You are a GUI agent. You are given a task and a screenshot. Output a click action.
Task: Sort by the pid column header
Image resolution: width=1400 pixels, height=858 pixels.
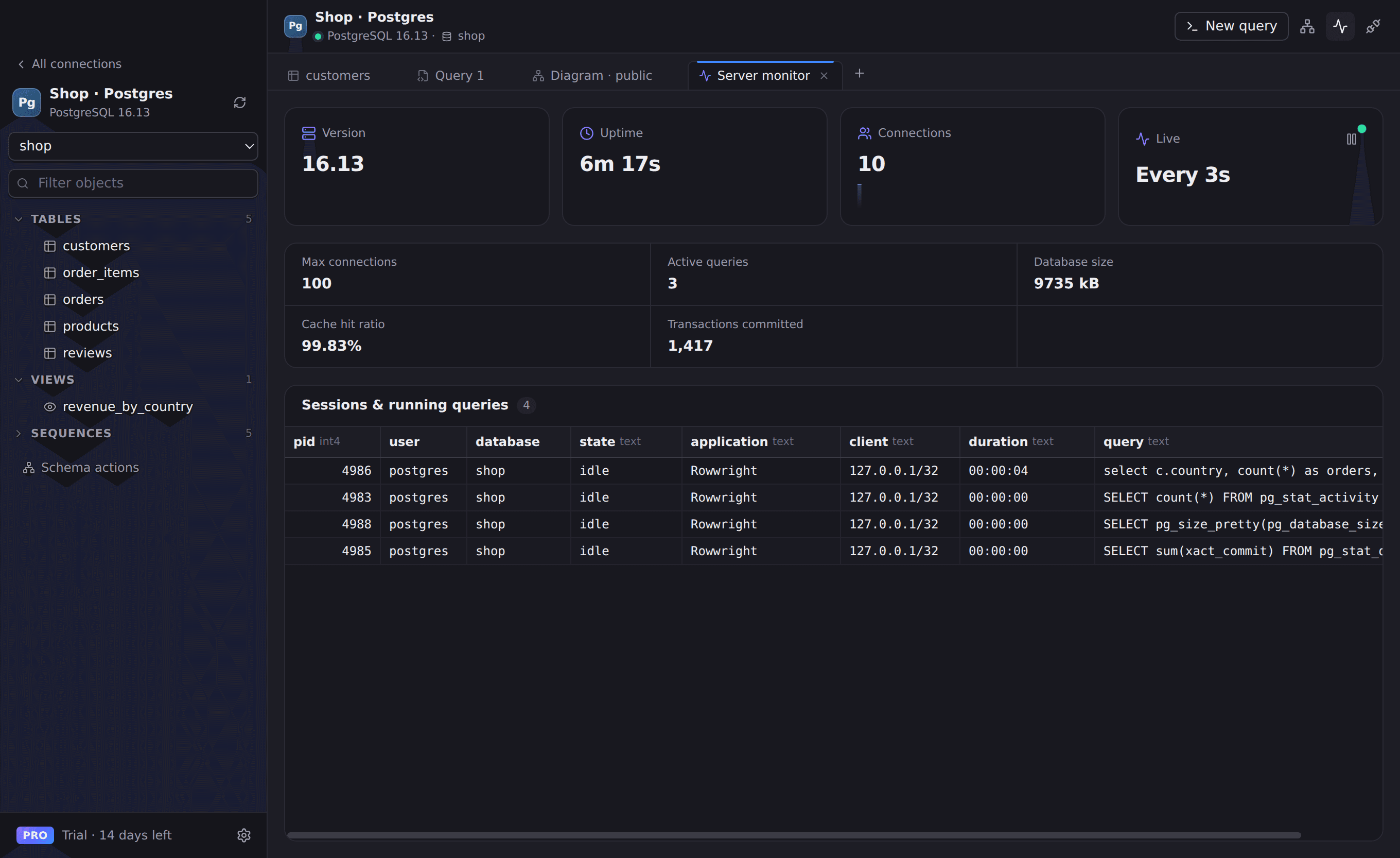coord(332,441)
